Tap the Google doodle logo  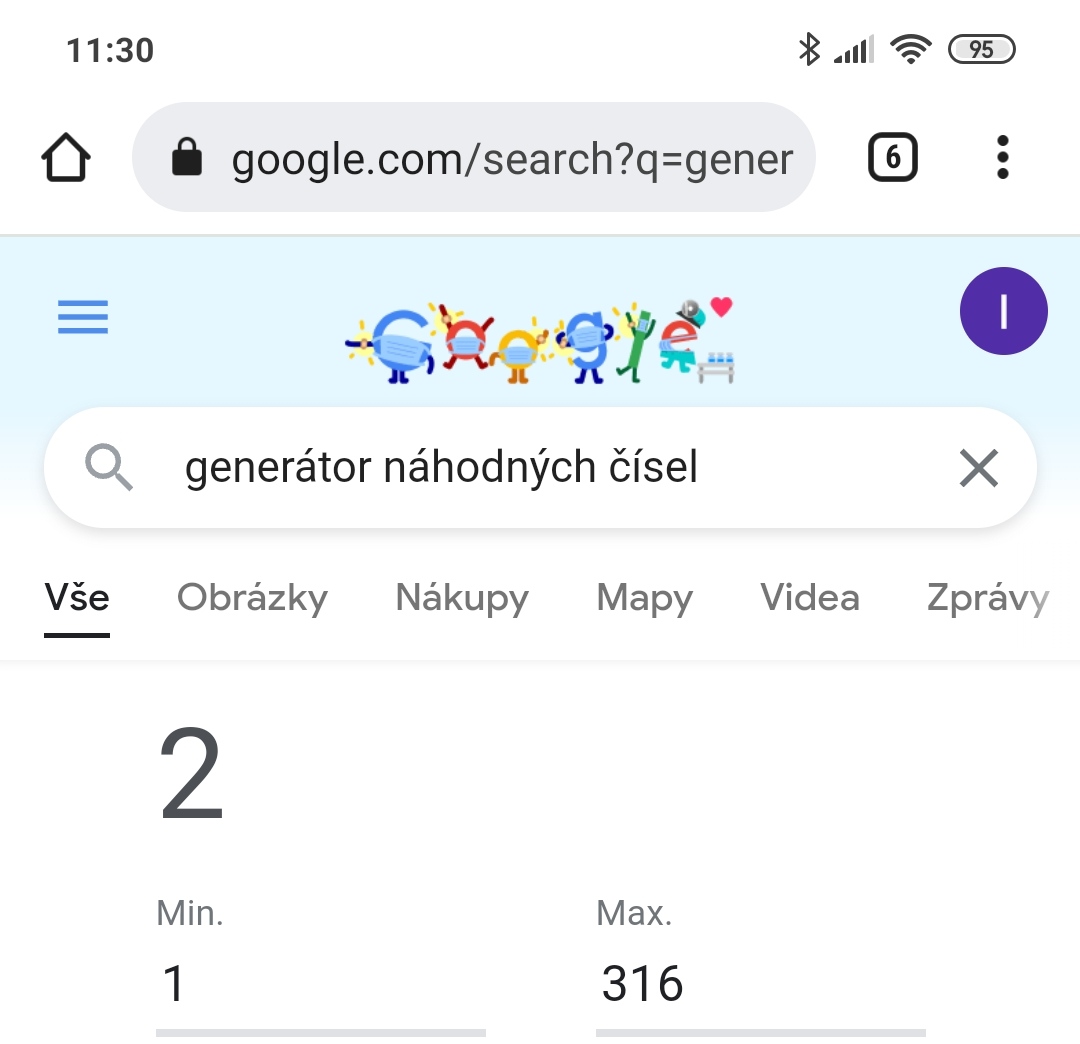[540, 340]
